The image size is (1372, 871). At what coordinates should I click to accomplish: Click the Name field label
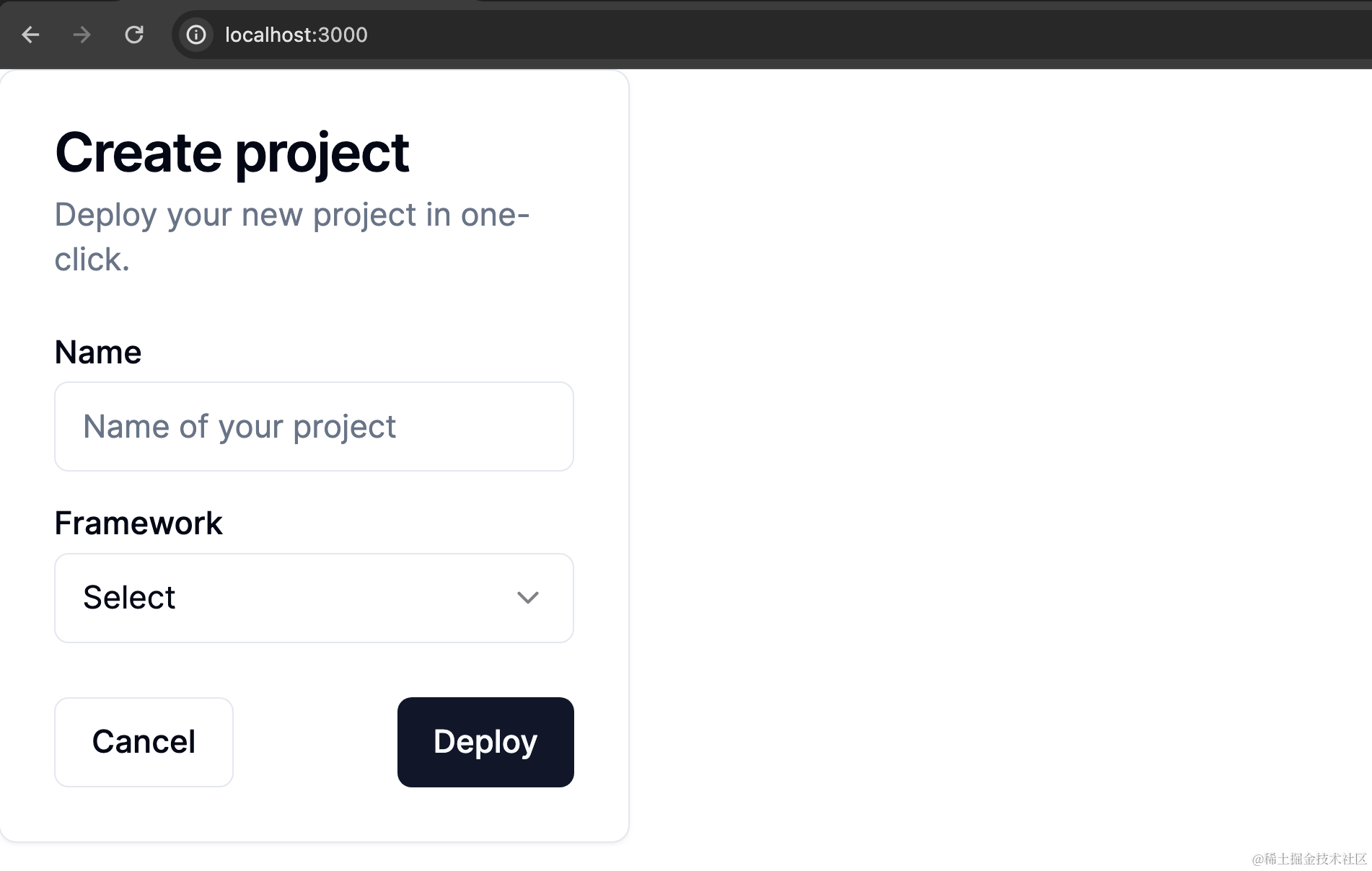[98, 353]
